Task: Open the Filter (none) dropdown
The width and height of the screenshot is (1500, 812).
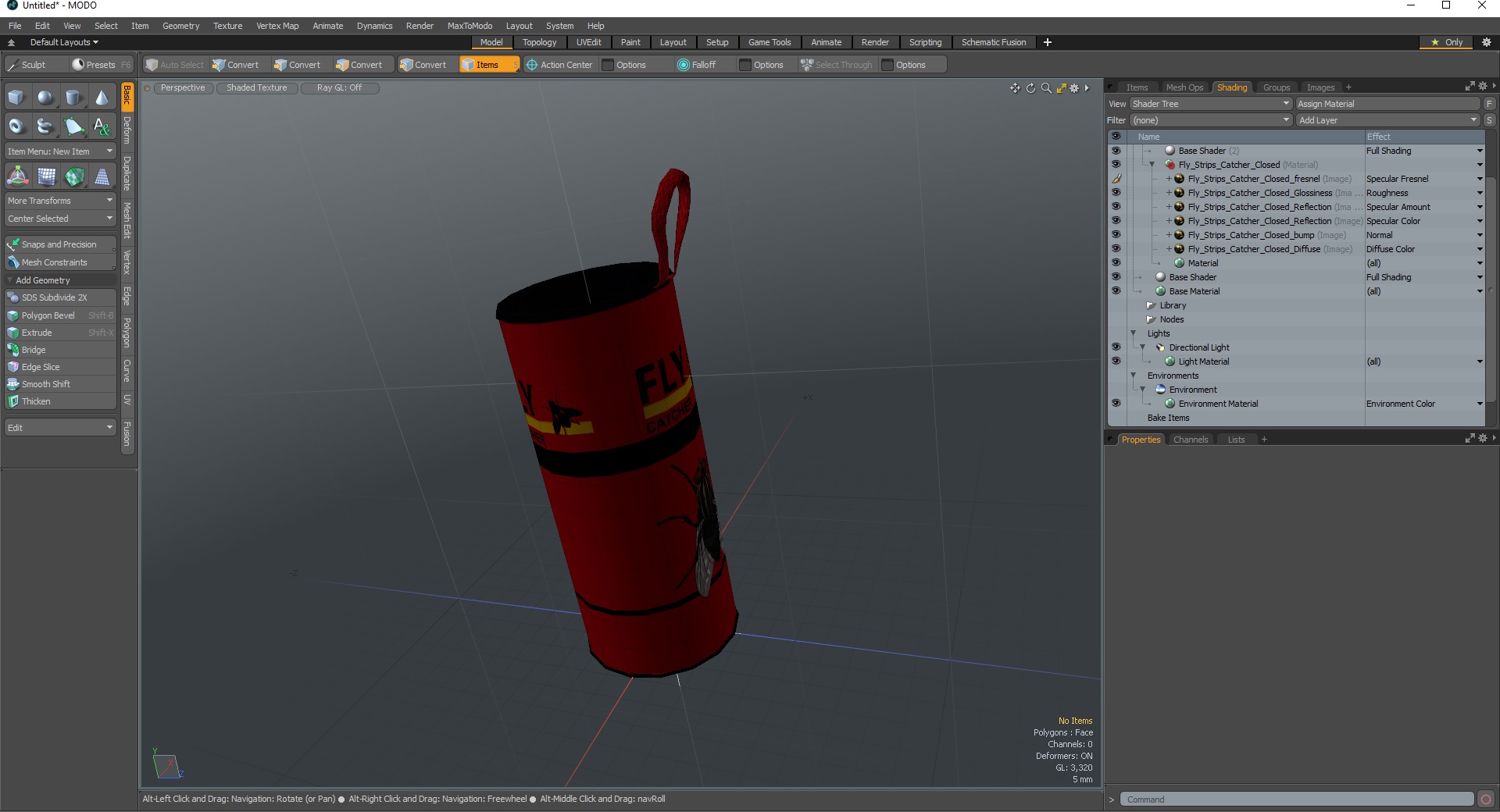Action: point(1210,120)
